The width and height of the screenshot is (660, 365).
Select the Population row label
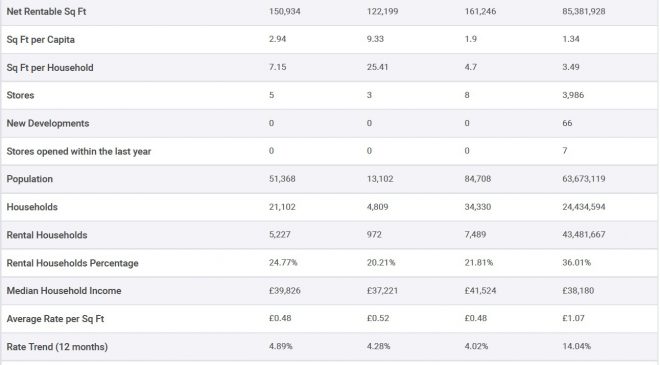click(x=29, y=179)
